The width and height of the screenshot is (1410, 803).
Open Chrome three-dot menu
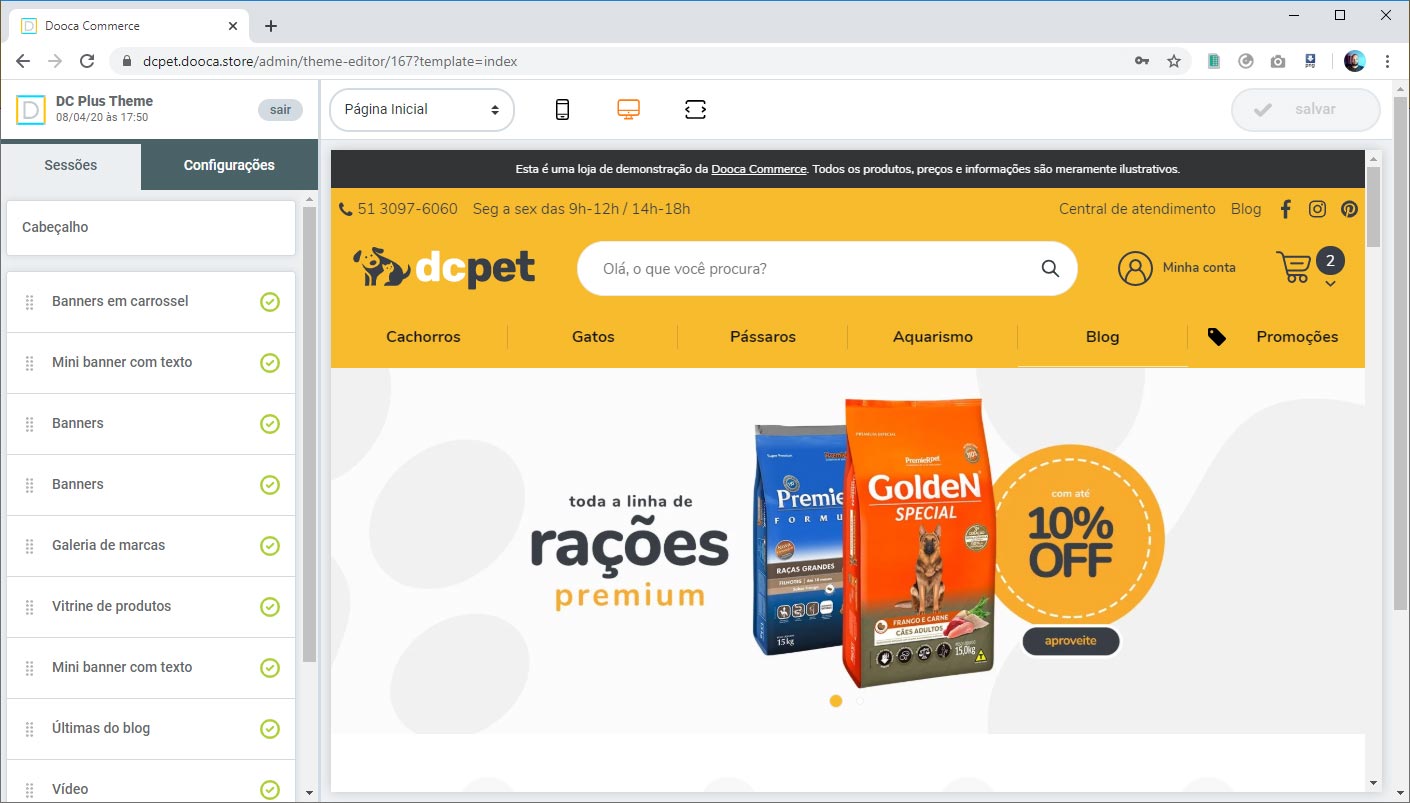click(x=1388, y=61)
